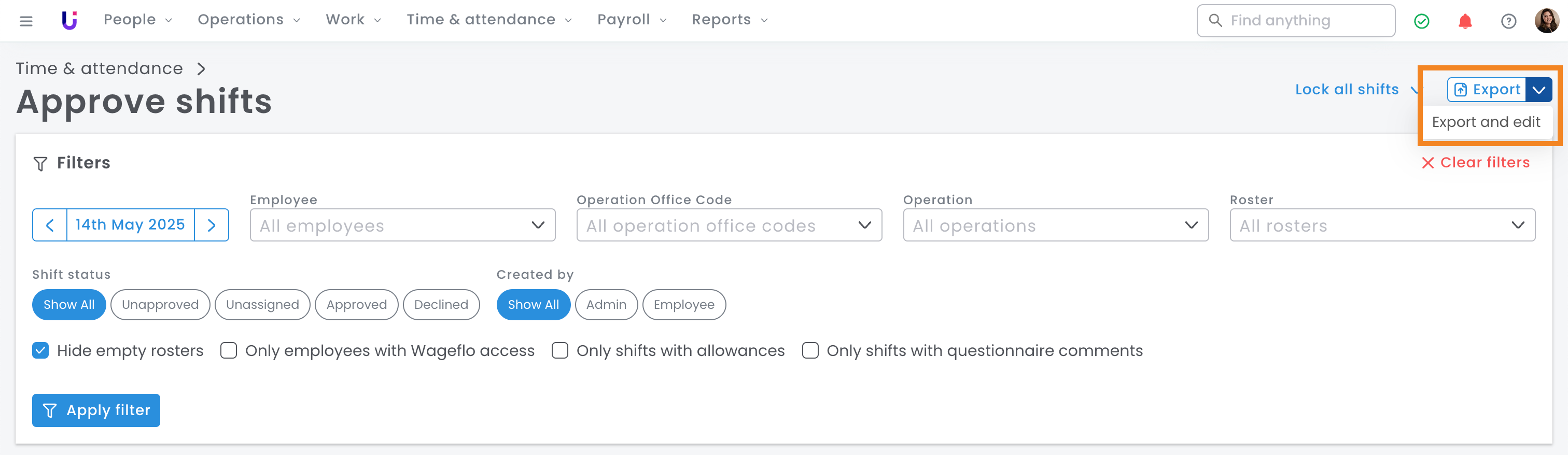Expand the All employees dropdown

point(402,225)
